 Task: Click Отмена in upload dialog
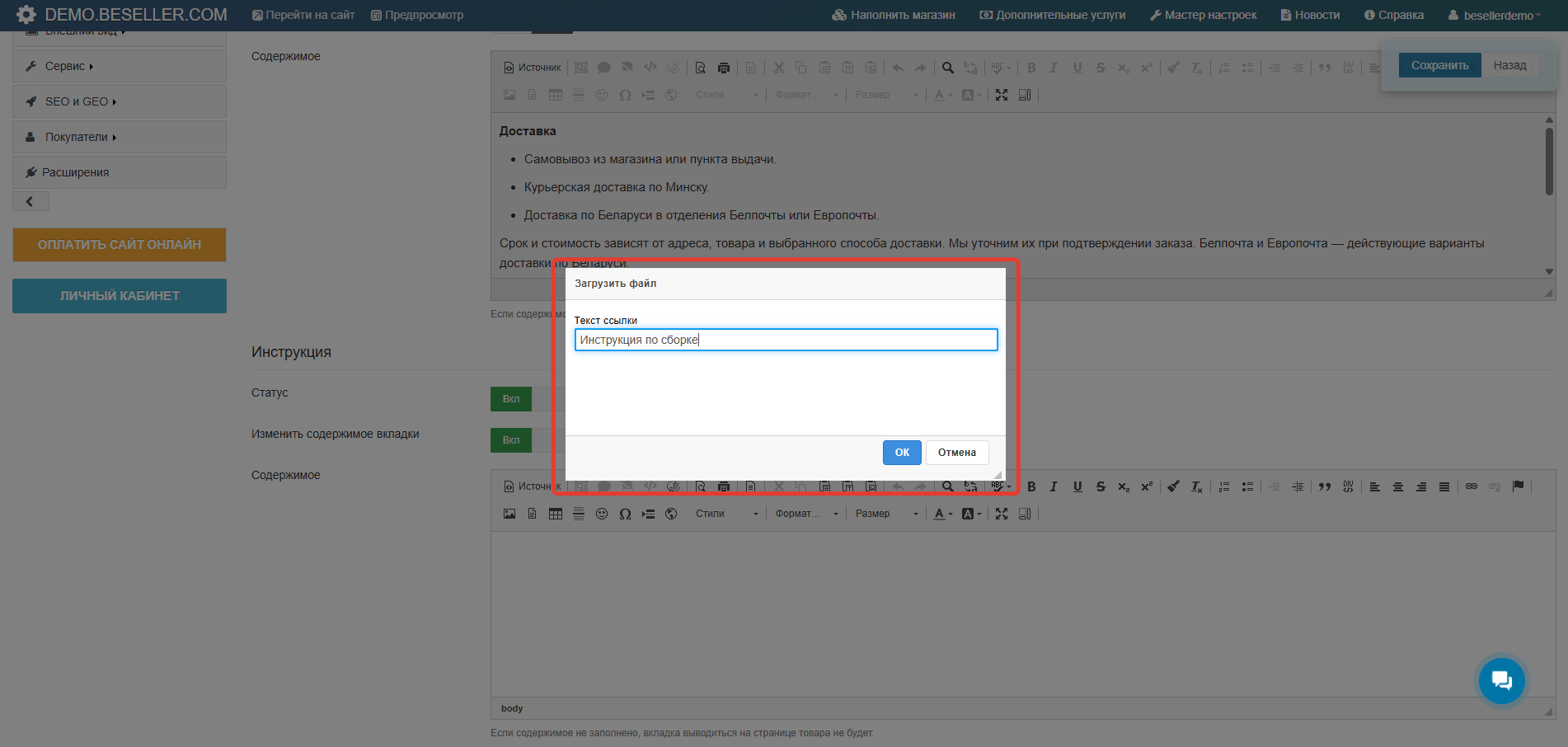pyautogui.click(x=957, y=453)
